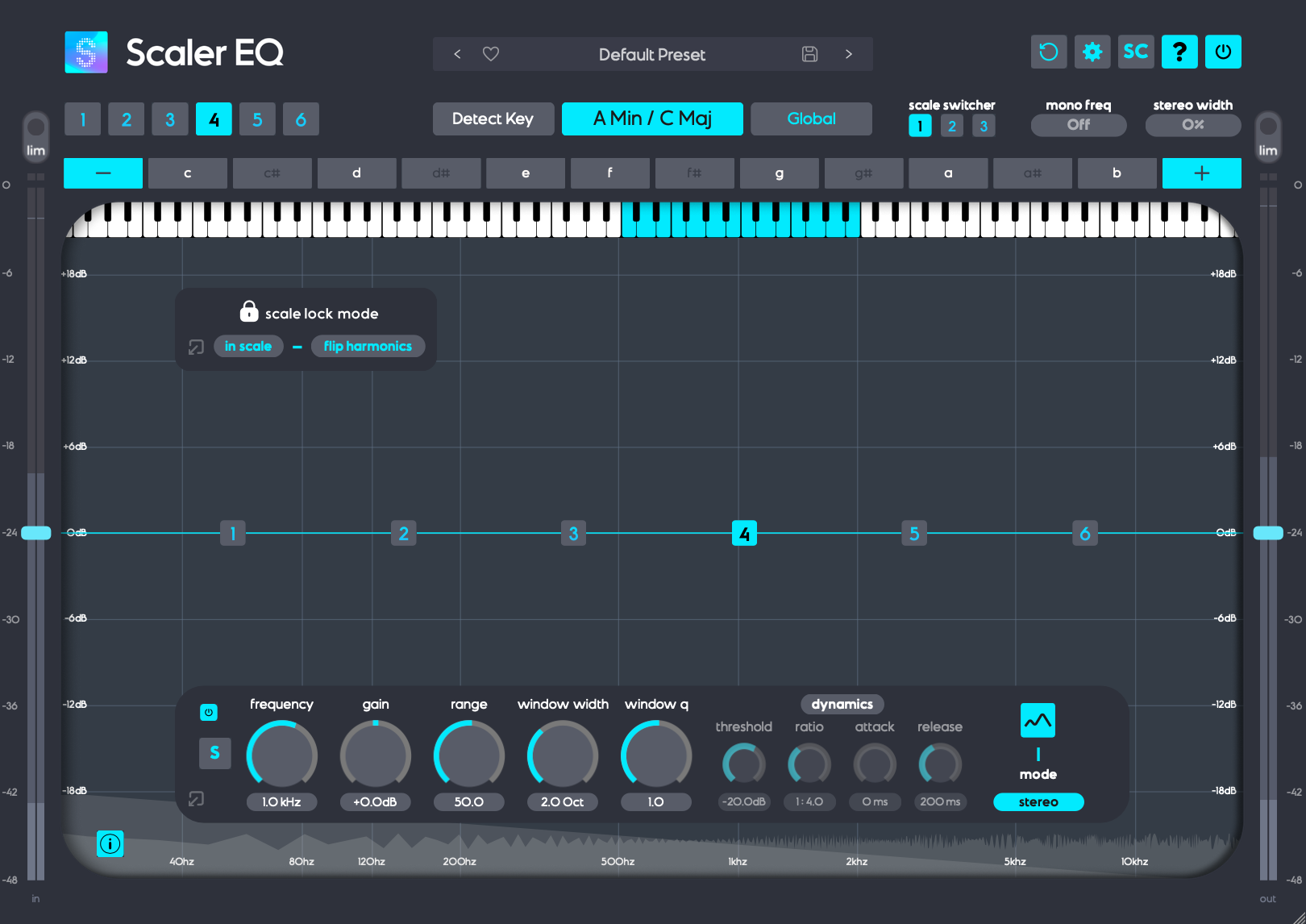Favorite the preset with the heart icon
1306x924 pixels.
pos(491,54)
